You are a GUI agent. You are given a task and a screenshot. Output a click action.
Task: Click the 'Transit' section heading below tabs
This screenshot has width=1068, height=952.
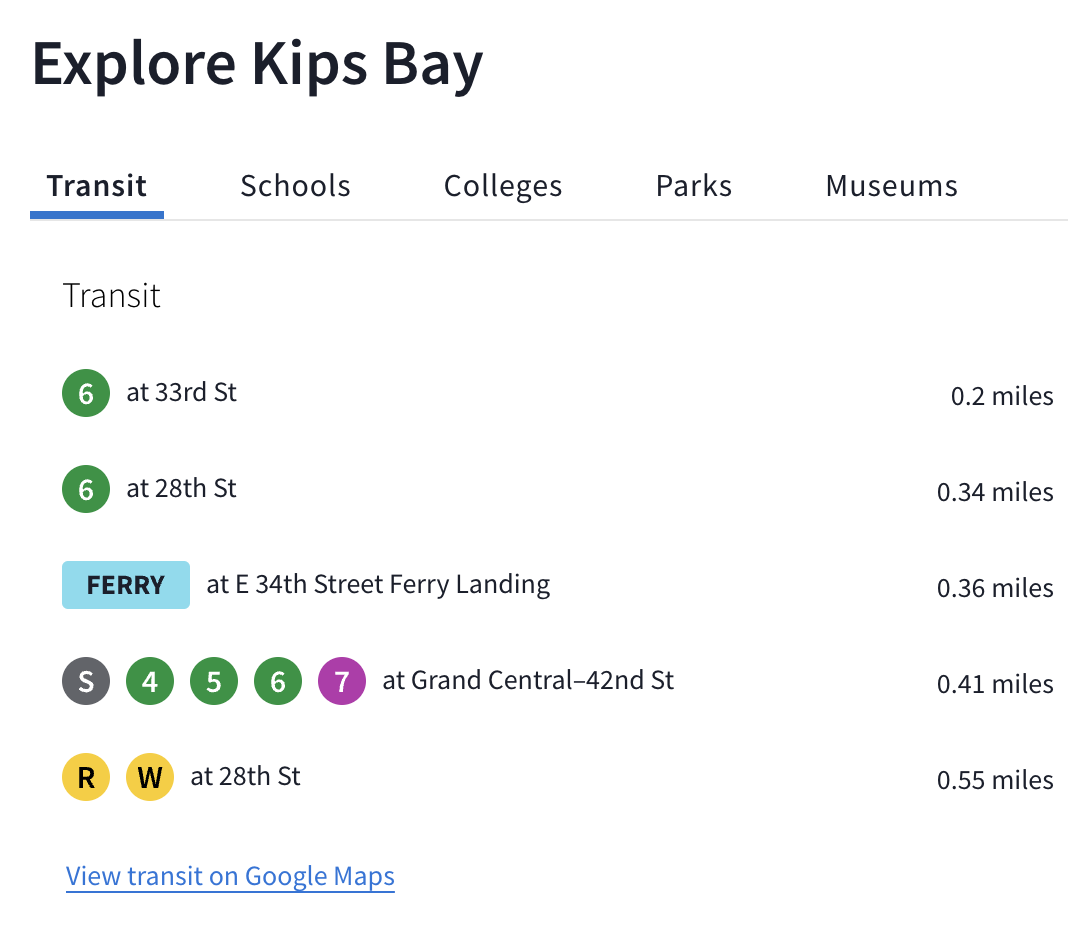click(112, 296)
